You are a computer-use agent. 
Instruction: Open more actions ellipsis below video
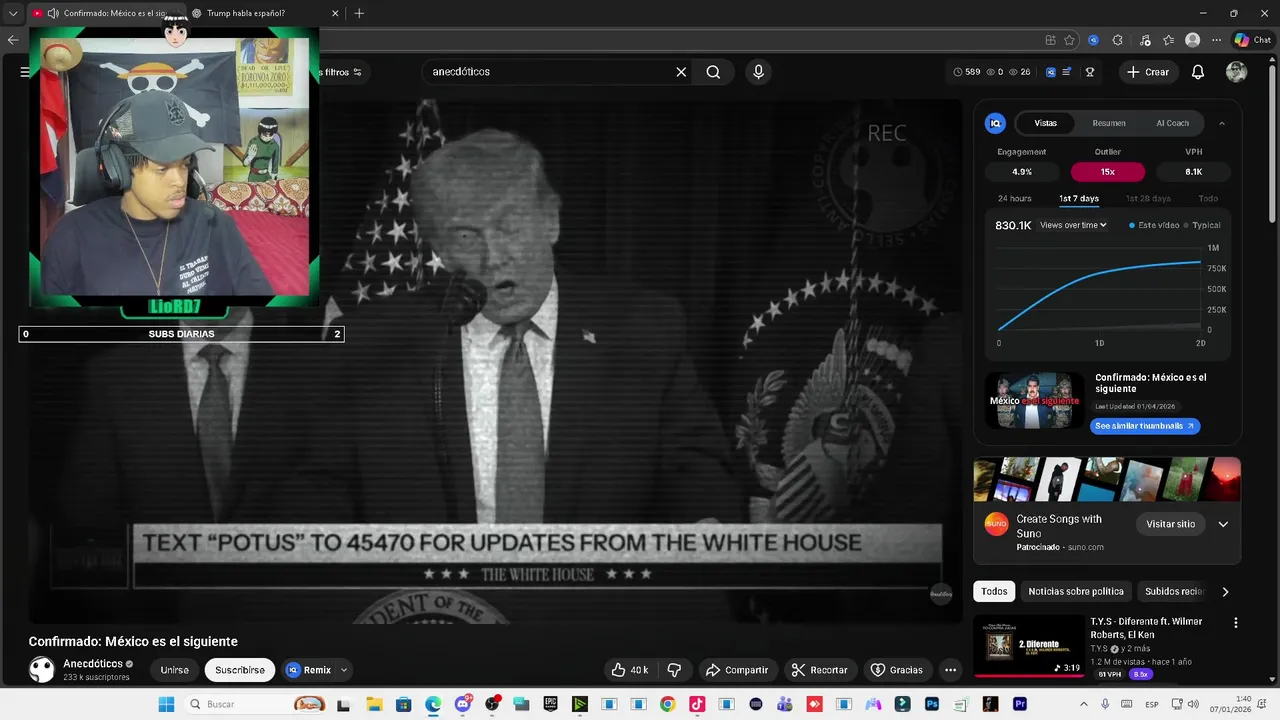coord(950,670)
